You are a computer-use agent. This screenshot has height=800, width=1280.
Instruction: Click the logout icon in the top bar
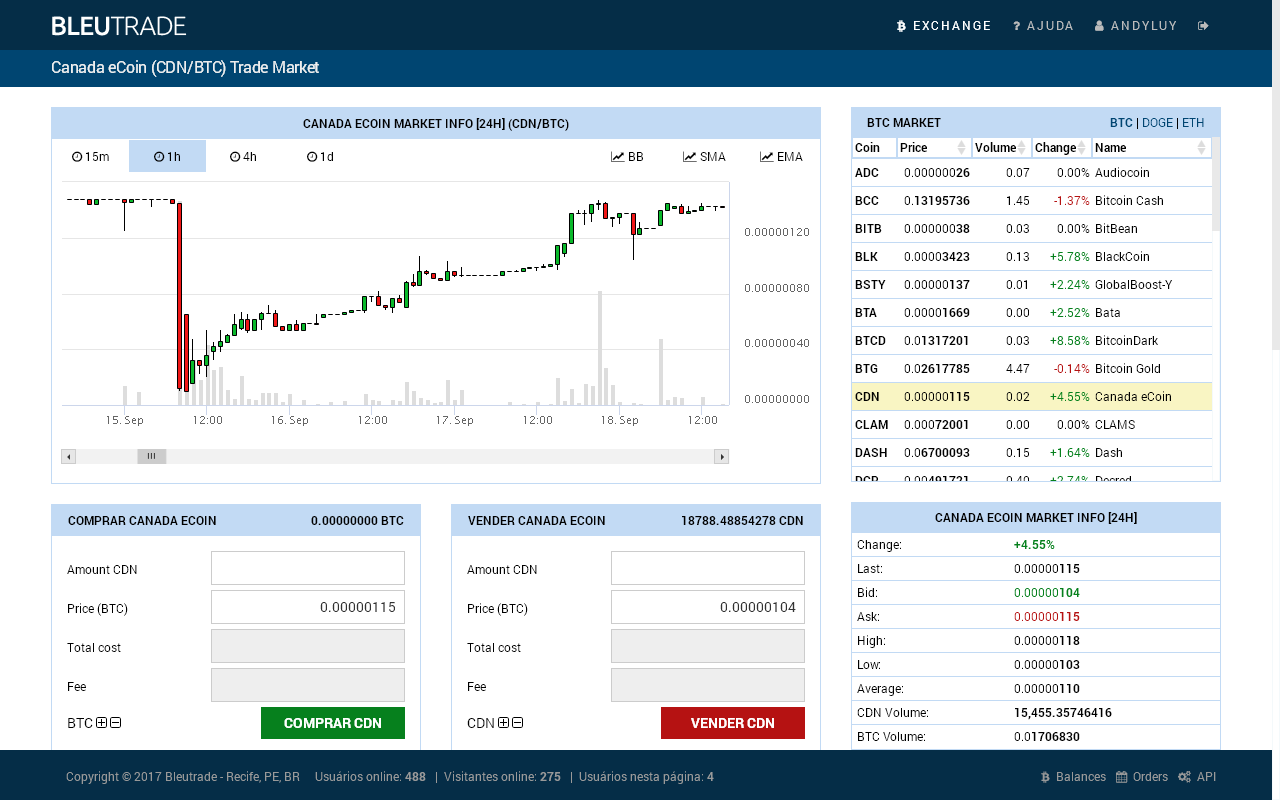[x=1204, y=26]
